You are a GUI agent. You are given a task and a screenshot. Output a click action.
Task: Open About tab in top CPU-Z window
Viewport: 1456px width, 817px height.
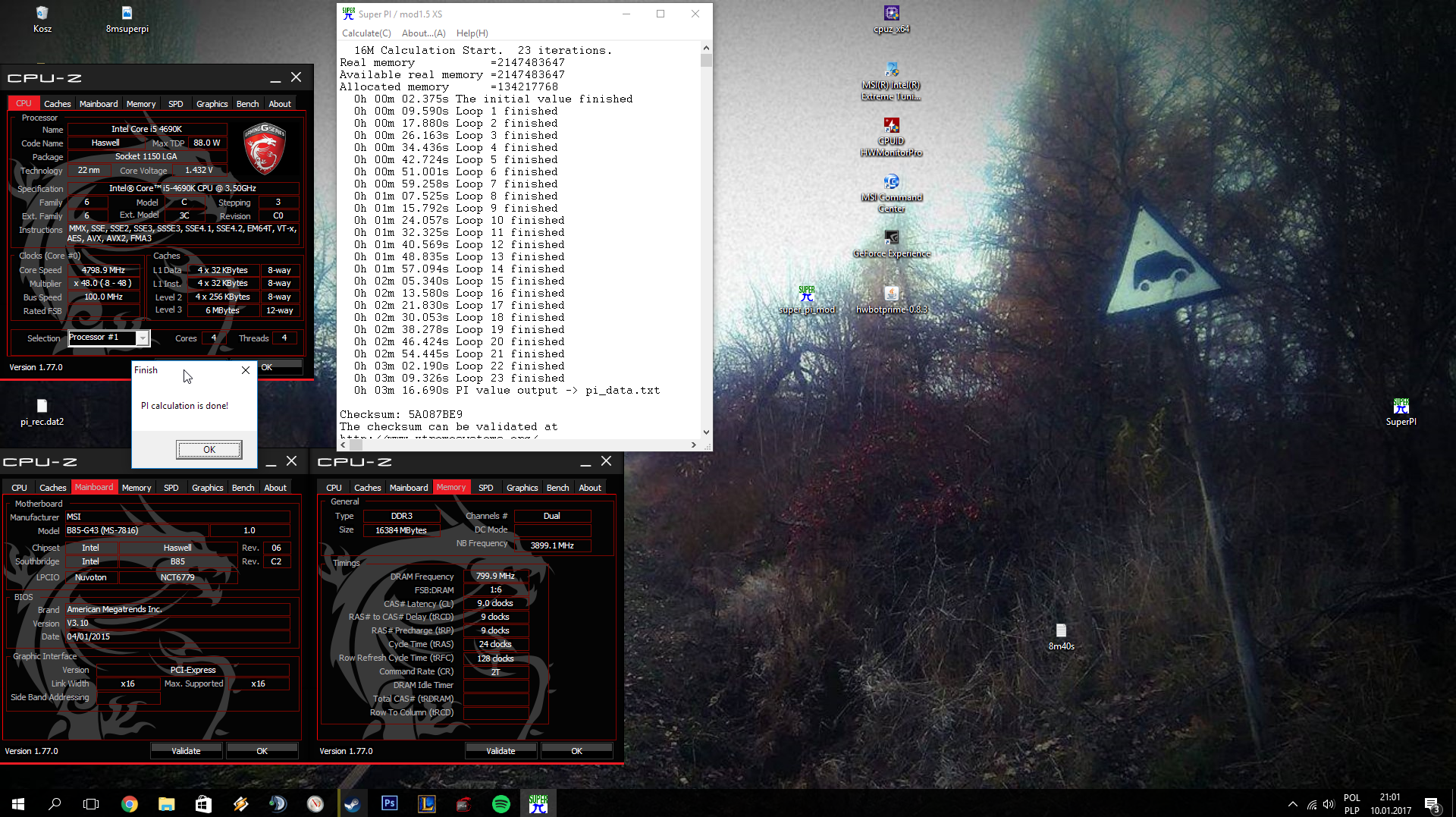click(280, 104)
